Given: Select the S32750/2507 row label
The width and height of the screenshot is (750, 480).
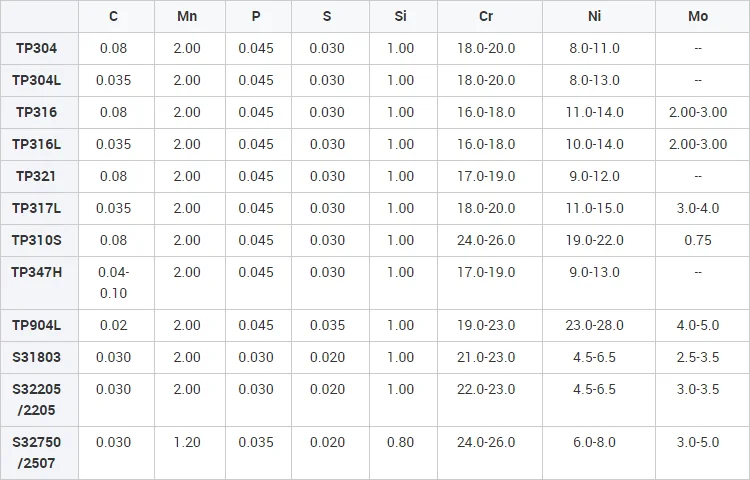Looking at the screenshot, I should click(x=36, y=452).
